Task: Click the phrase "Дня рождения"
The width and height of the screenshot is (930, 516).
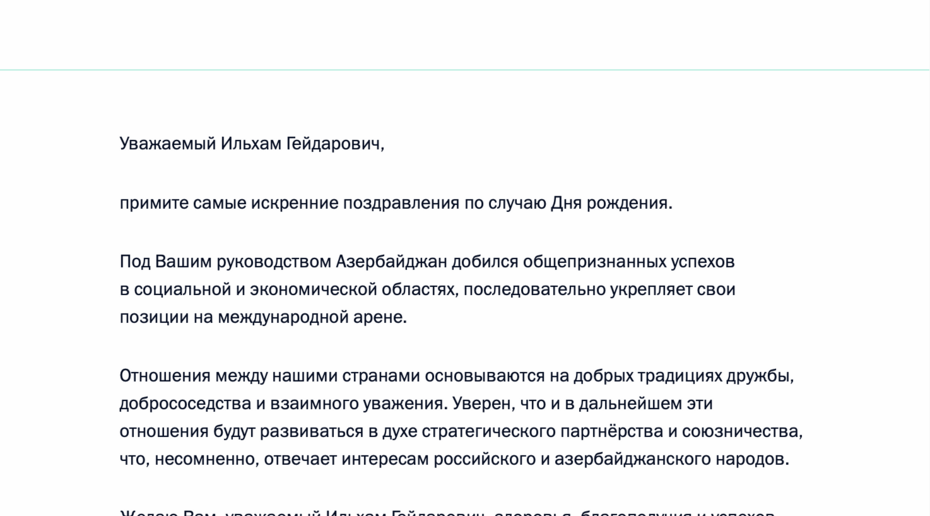Action: pos(610,203)
